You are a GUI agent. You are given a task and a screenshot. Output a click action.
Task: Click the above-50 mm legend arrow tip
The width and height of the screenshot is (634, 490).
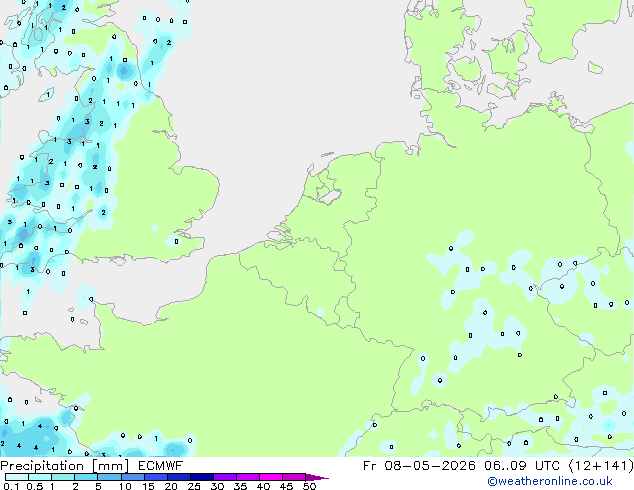coord(317,478)
